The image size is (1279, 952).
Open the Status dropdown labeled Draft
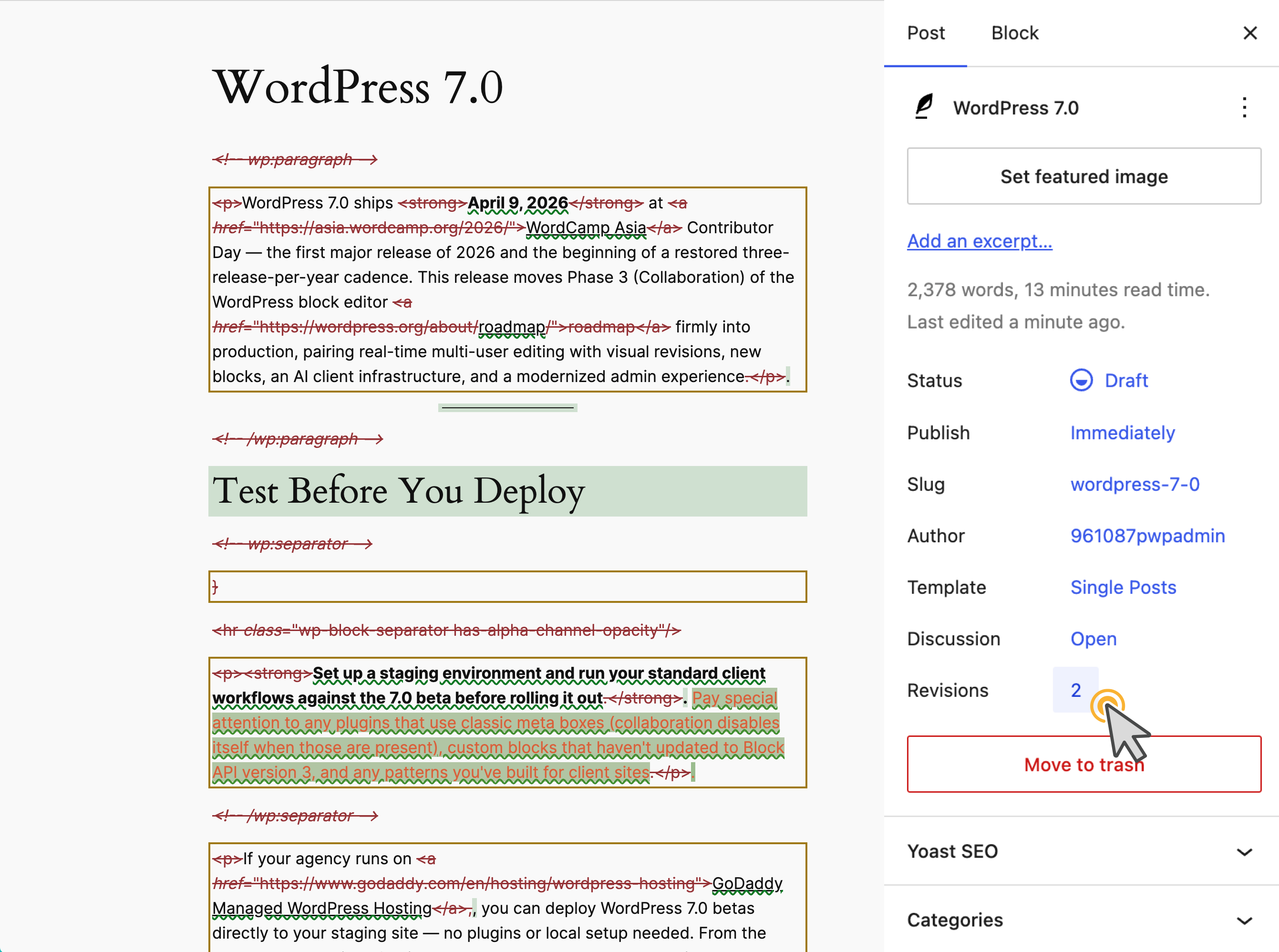tap(1125, 380)
